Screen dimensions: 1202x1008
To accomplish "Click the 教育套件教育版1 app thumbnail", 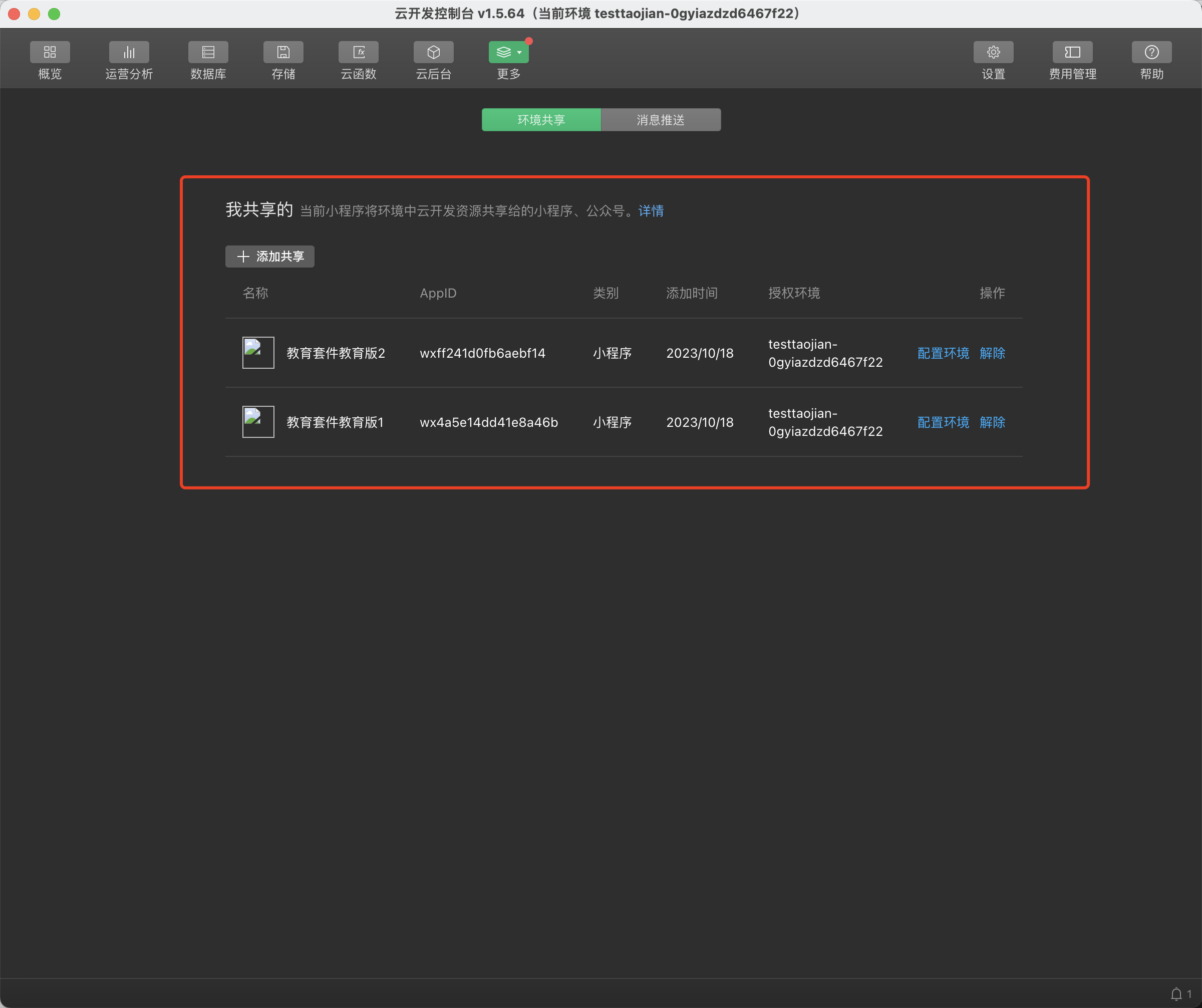I will pyautogui.click(x=258, y=422).
